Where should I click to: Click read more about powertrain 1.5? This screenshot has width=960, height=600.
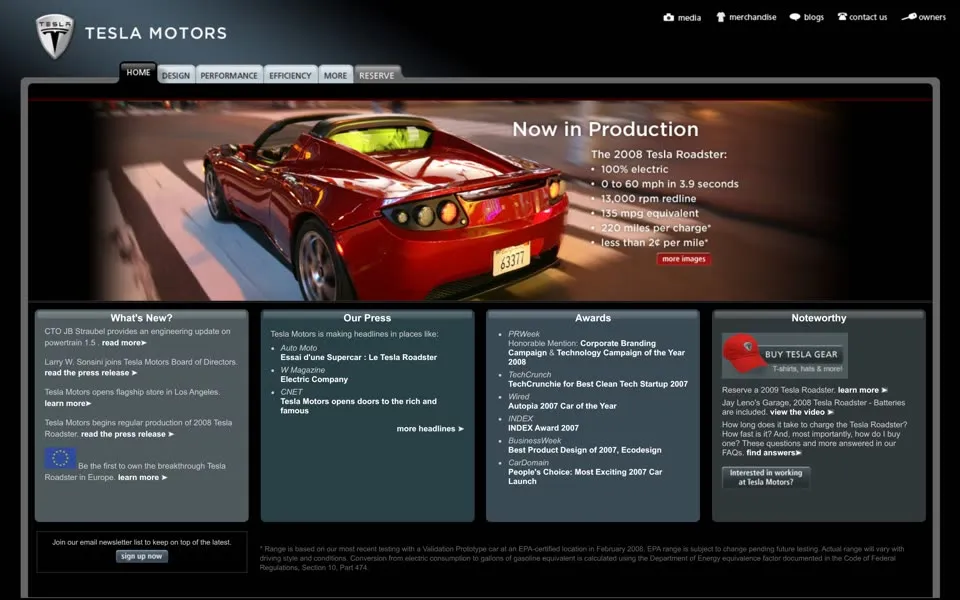[x=124, y=343]
